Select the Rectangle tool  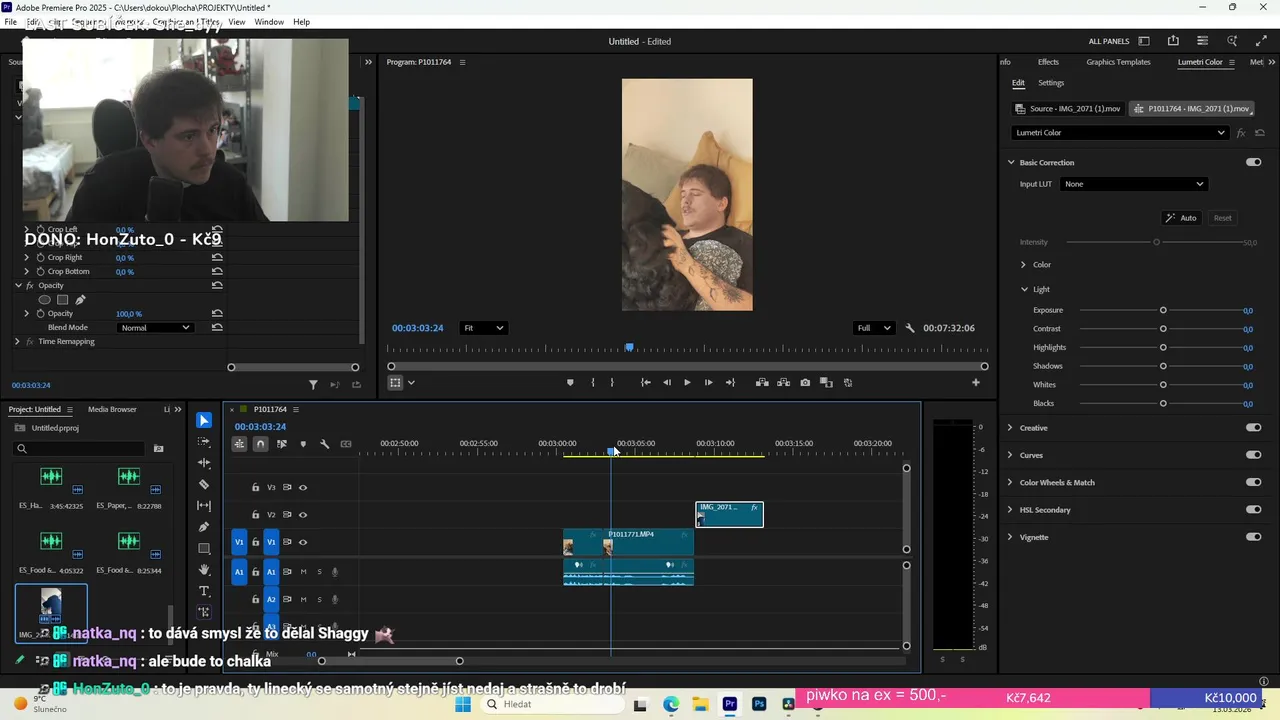(204, 548)
